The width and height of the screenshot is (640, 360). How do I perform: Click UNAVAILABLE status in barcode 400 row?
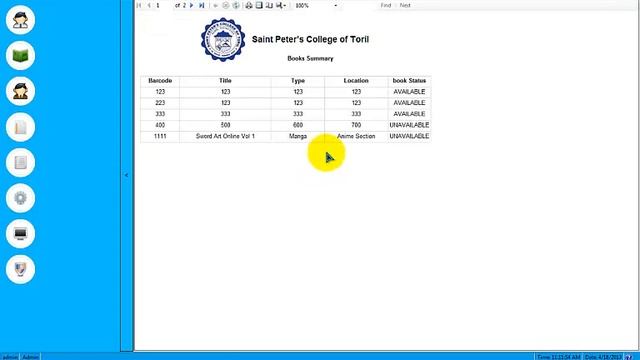[x=409, y=125]
